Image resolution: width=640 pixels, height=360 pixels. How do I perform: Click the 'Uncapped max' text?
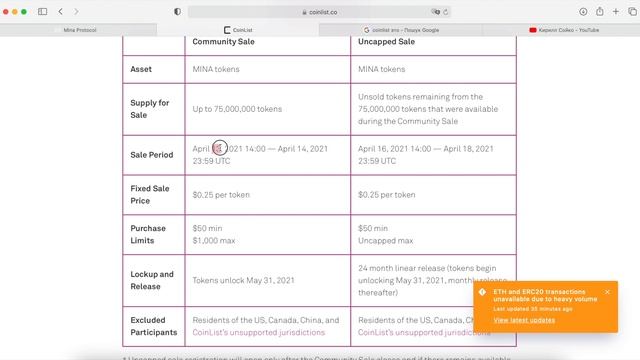(x=385, y=241)
